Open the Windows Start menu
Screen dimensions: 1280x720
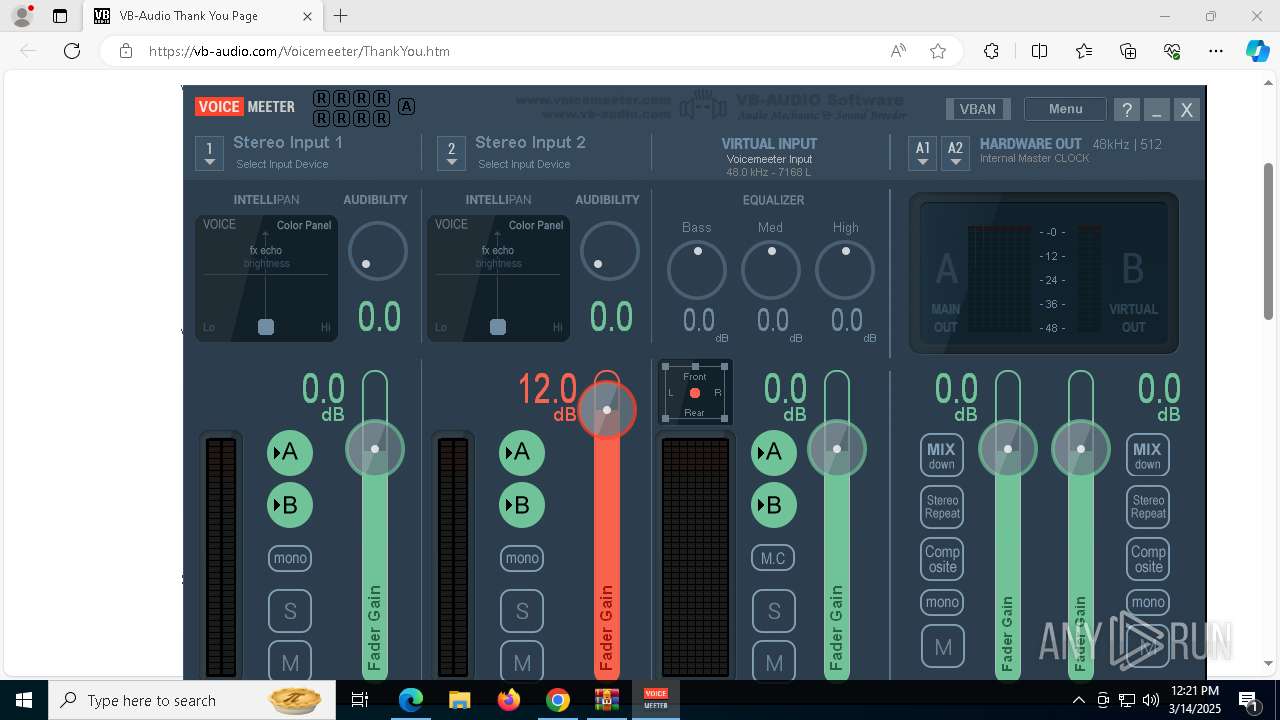coord(24,700)
